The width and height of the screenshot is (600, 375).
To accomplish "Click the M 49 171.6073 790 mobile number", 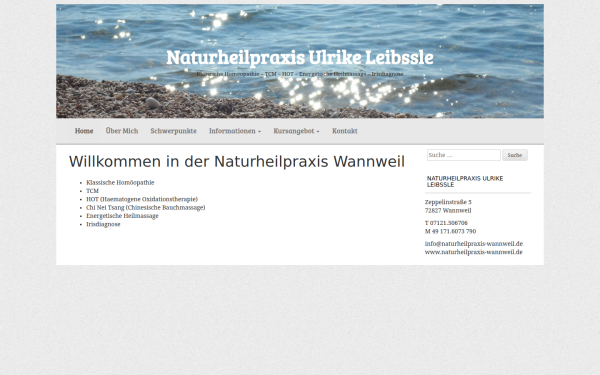I will pos(450,232).
